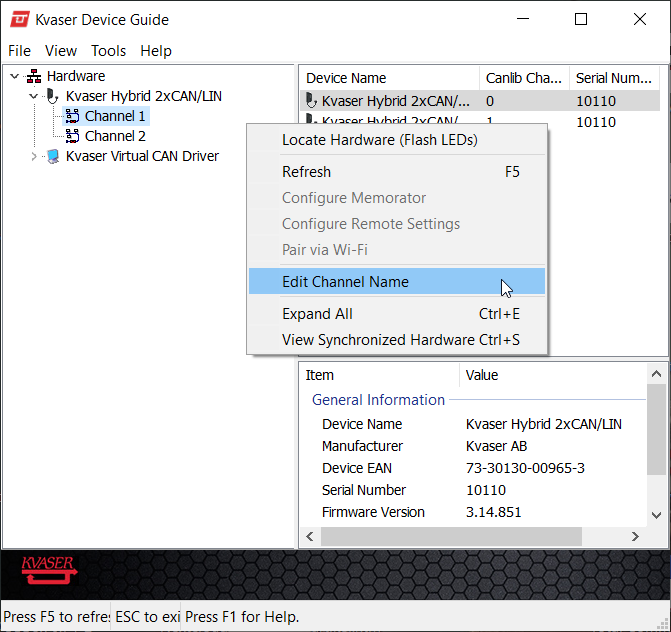Collapse the Kvaser Hybrid 2xCAN/LIN node
Screen dimensions: 671x632
(33, 96)
